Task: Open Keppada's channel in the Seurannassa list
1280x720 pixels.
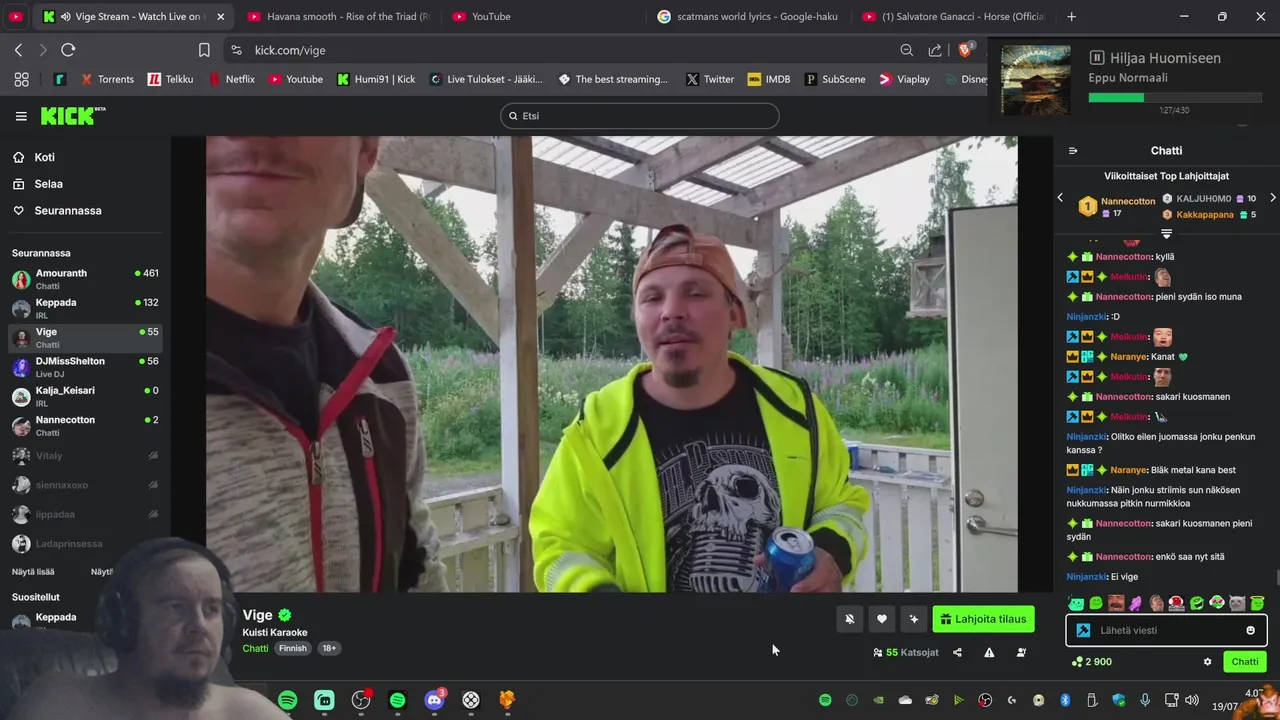Action: click(x=85, y=308)
